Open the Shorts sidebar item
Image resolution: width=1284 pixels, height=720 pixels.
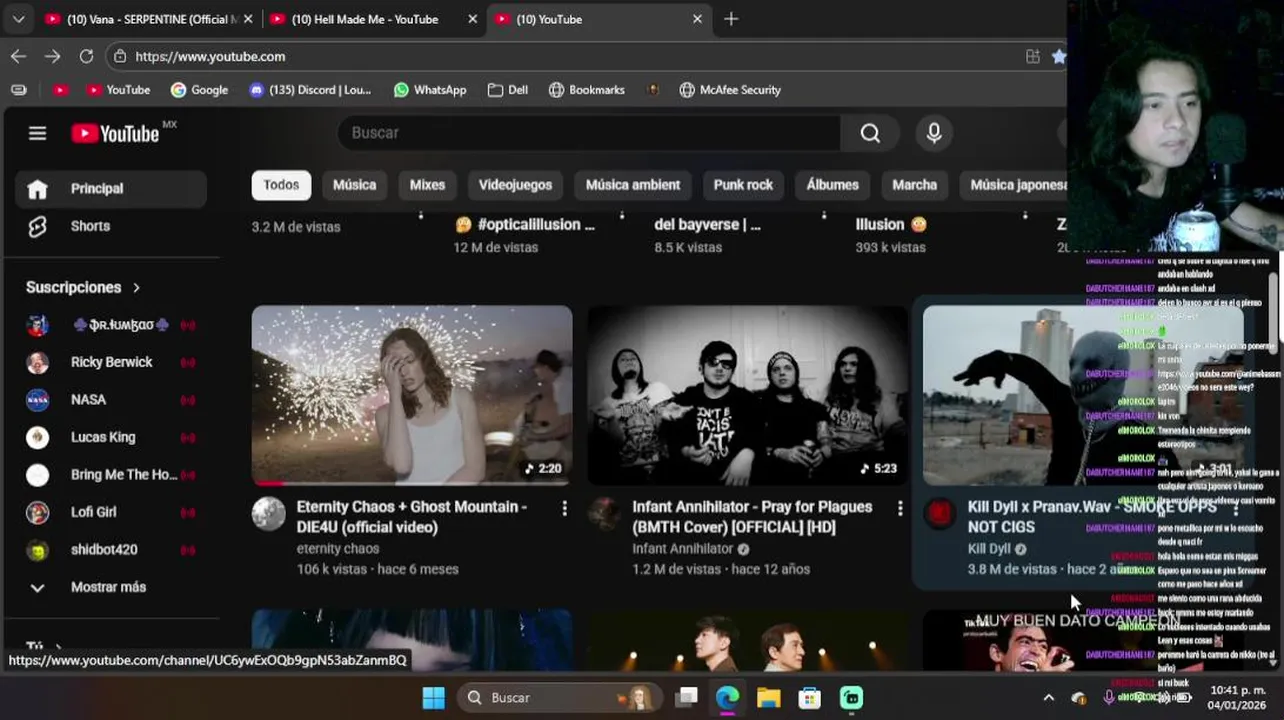click(111, 226)
